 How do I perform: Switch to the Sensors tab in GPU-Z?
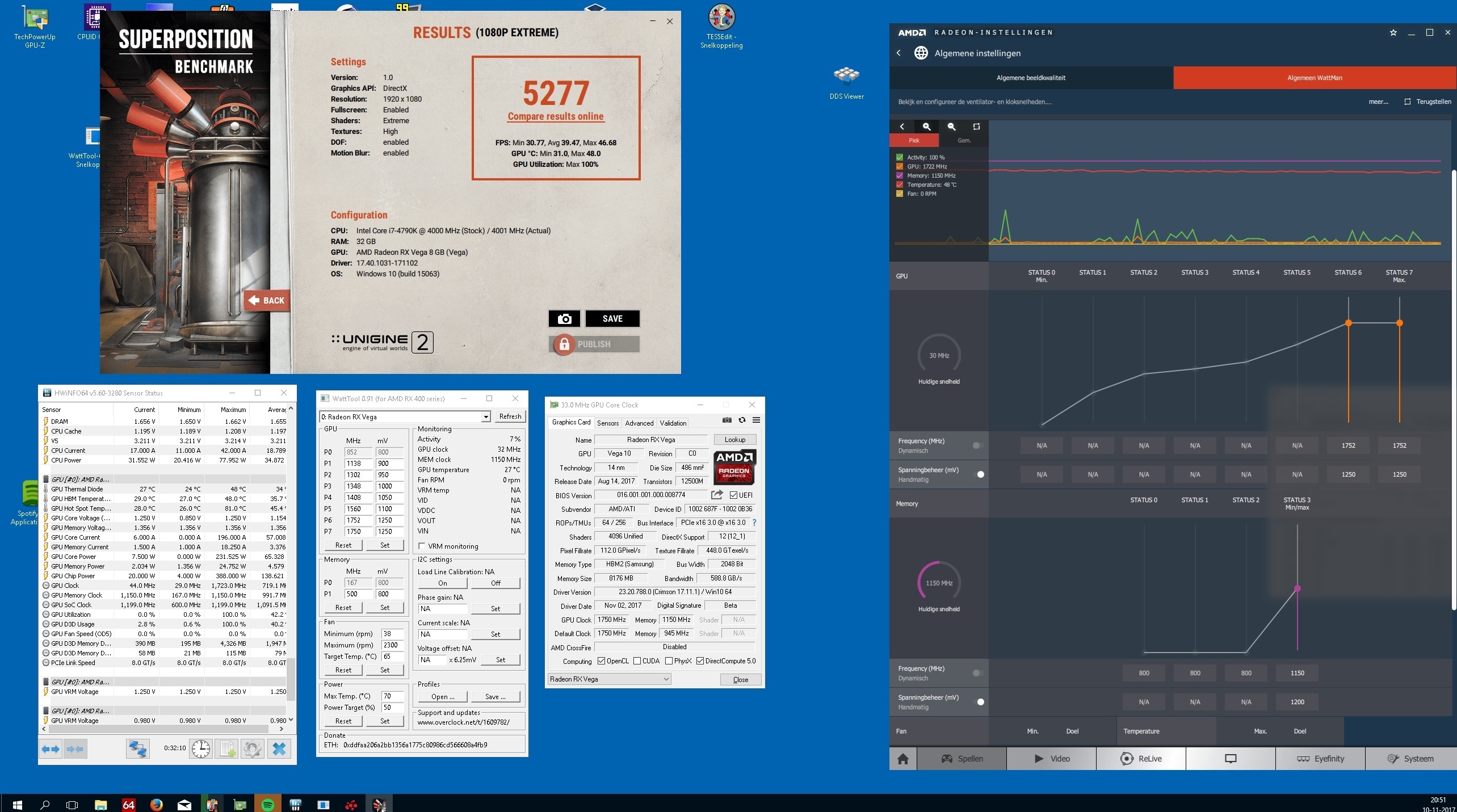607,423
